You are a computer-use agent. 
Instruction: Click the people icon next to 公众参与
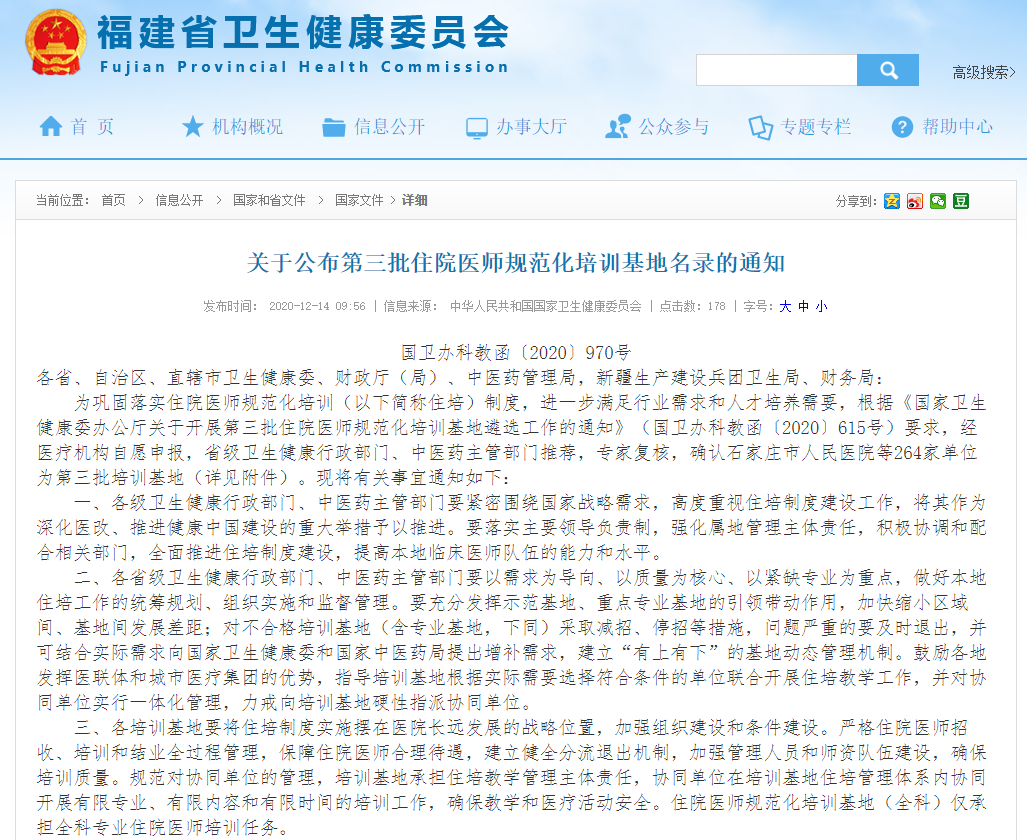point(620,126)
